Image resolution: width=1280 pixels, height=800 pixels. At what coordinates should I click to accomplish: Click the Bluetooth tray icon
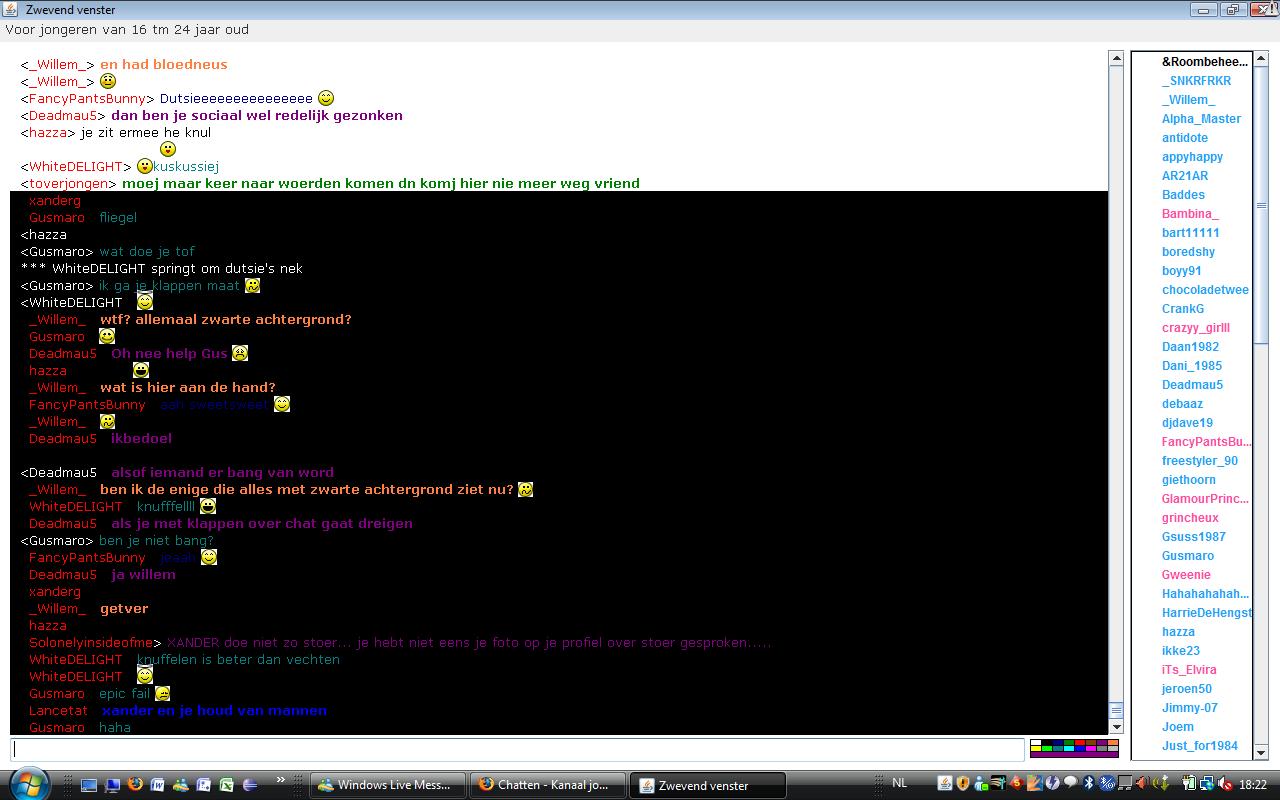coord(1088,783)
